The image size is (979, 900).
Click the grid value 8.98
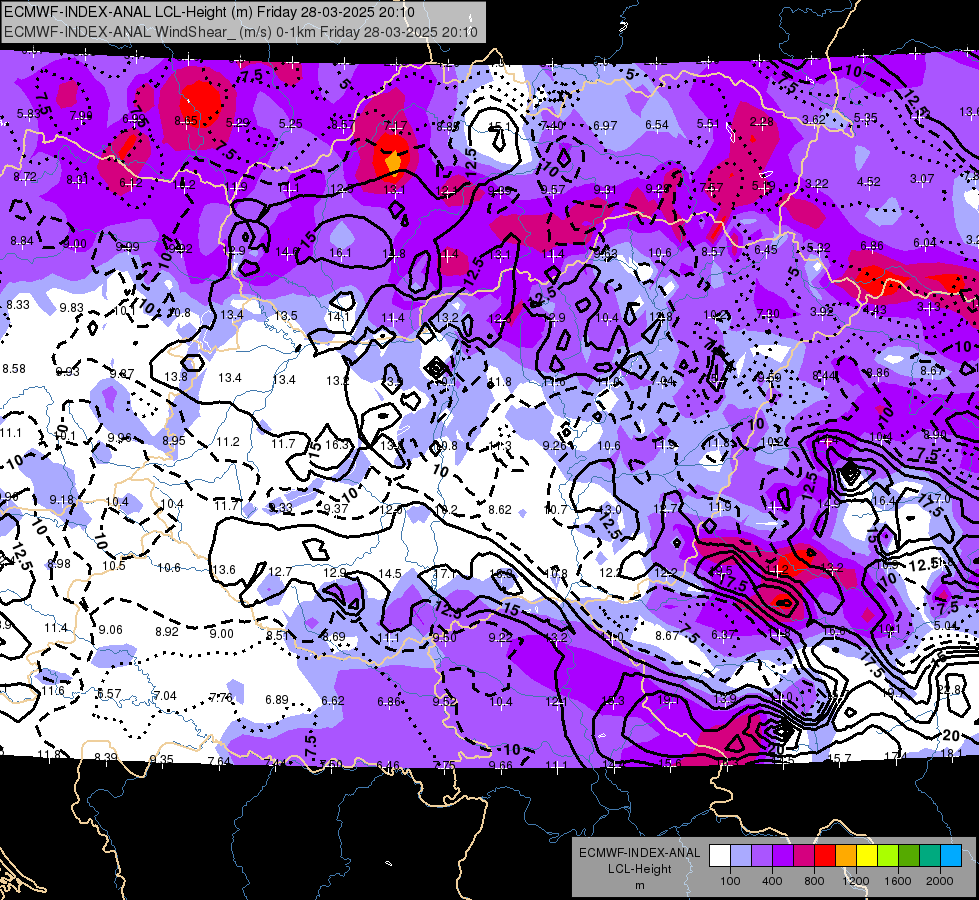[x=59, y=564]
